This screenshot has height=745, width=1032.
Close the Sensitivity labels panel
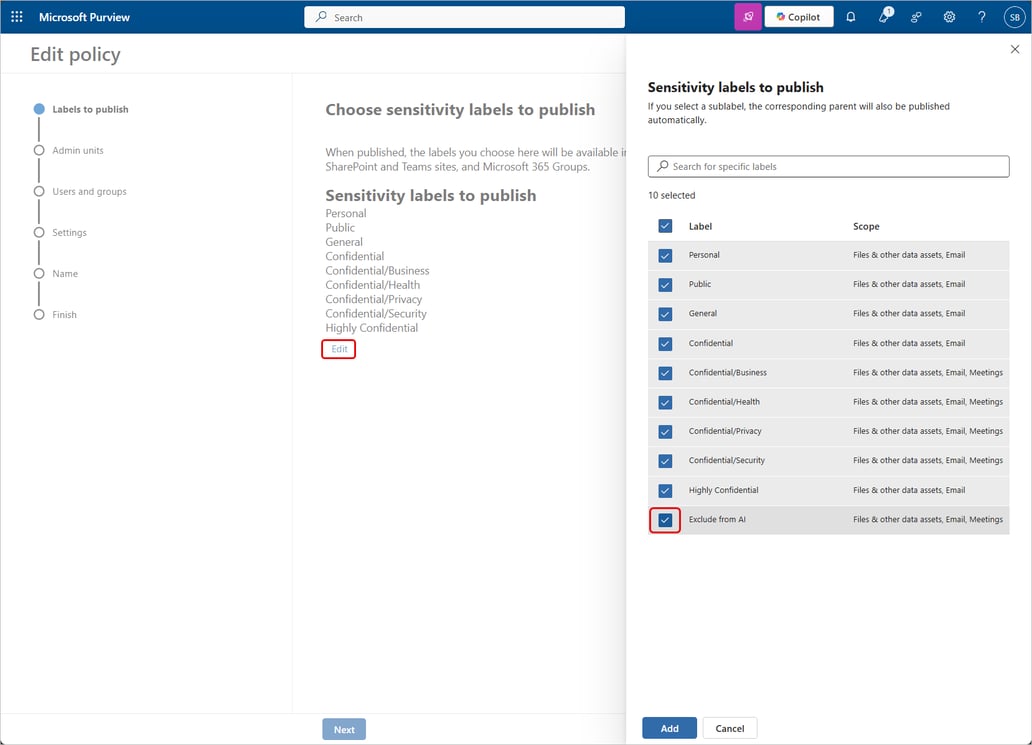pyautogui.click(x=1015, y=48)
